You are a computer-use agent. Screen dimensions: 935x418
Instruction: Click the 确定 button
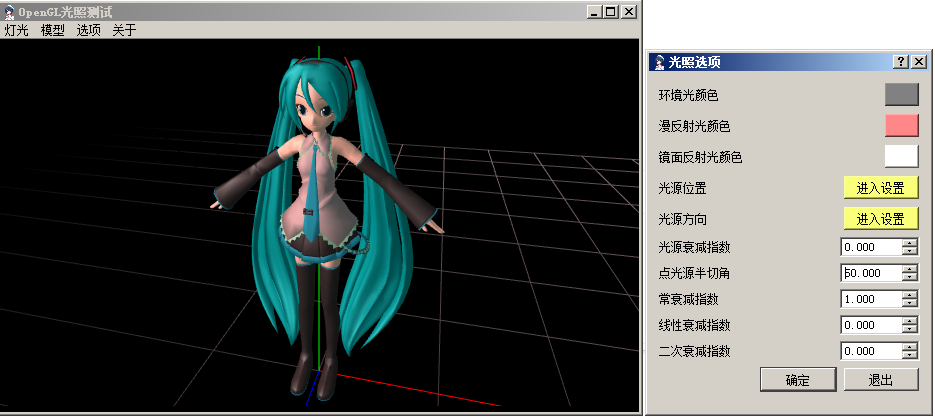coord(798,380)
